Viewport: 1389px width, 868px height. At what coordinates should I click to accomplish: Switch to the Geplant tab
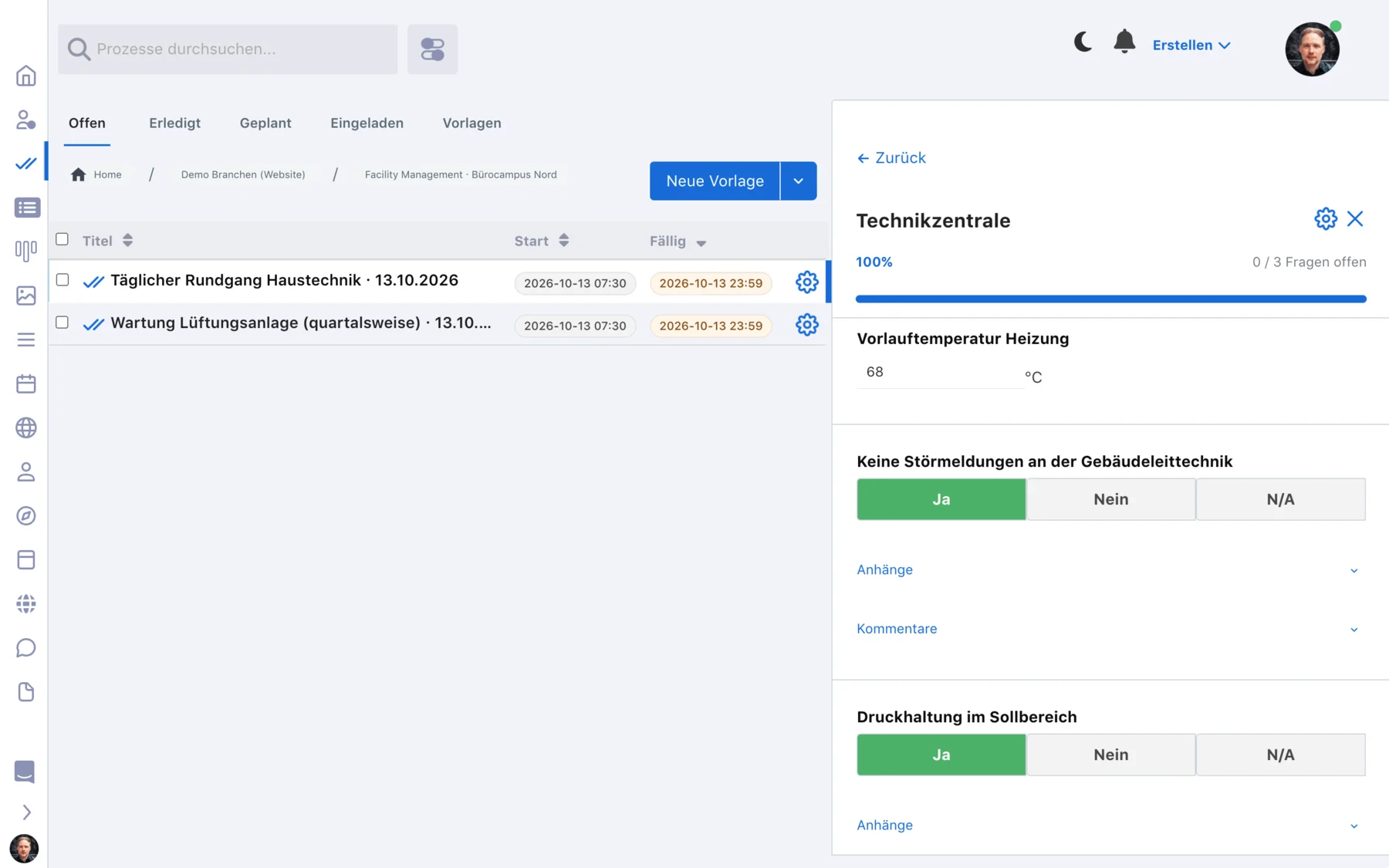tap(265, 123)
